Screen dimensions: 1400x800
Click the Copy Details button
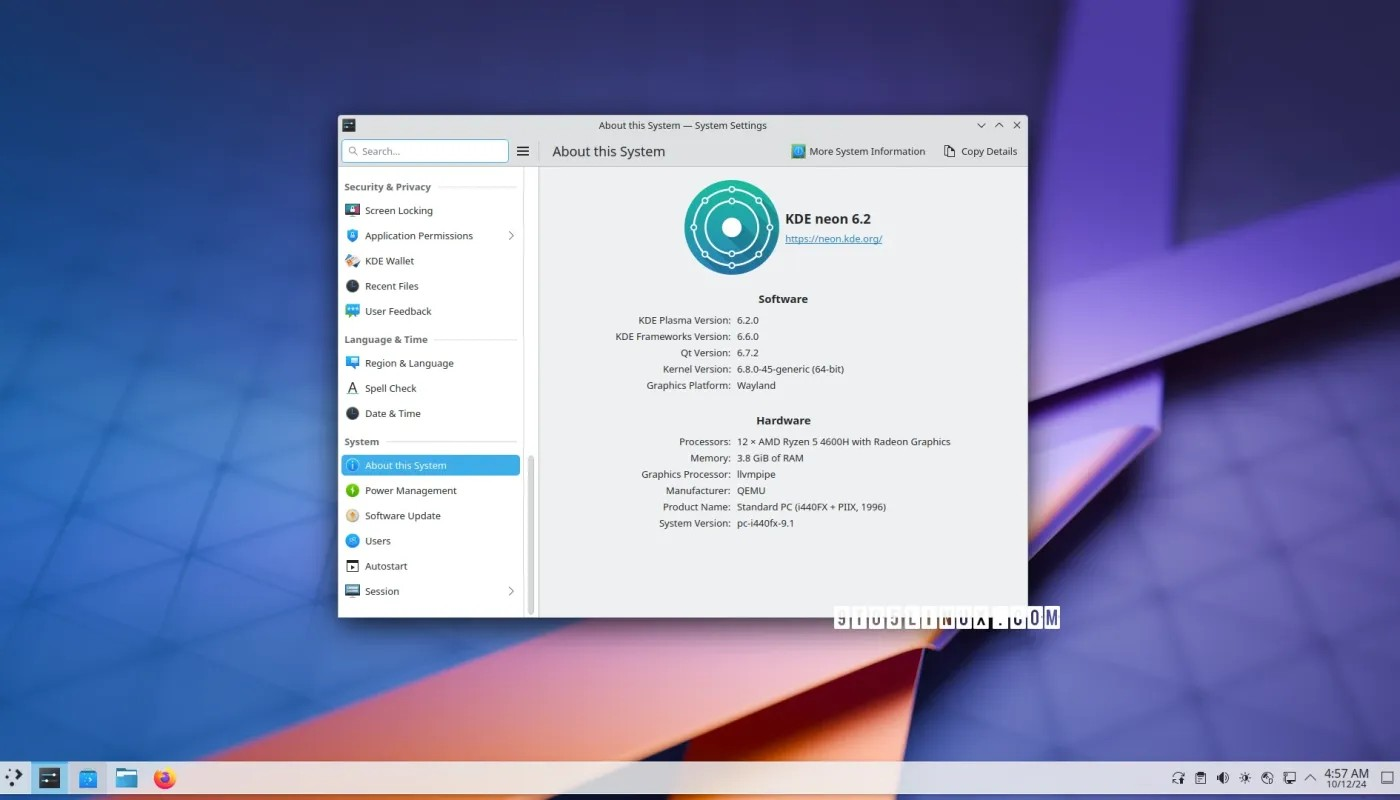pos(980,151)
